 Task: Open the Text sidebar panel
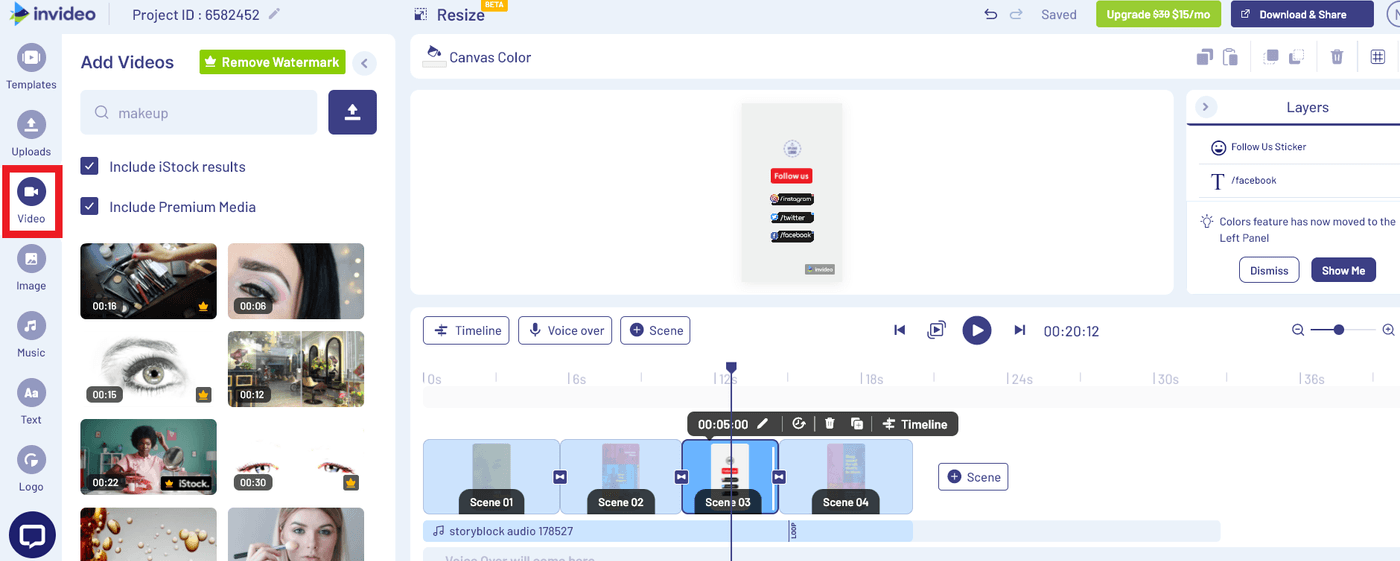(31, 401)
